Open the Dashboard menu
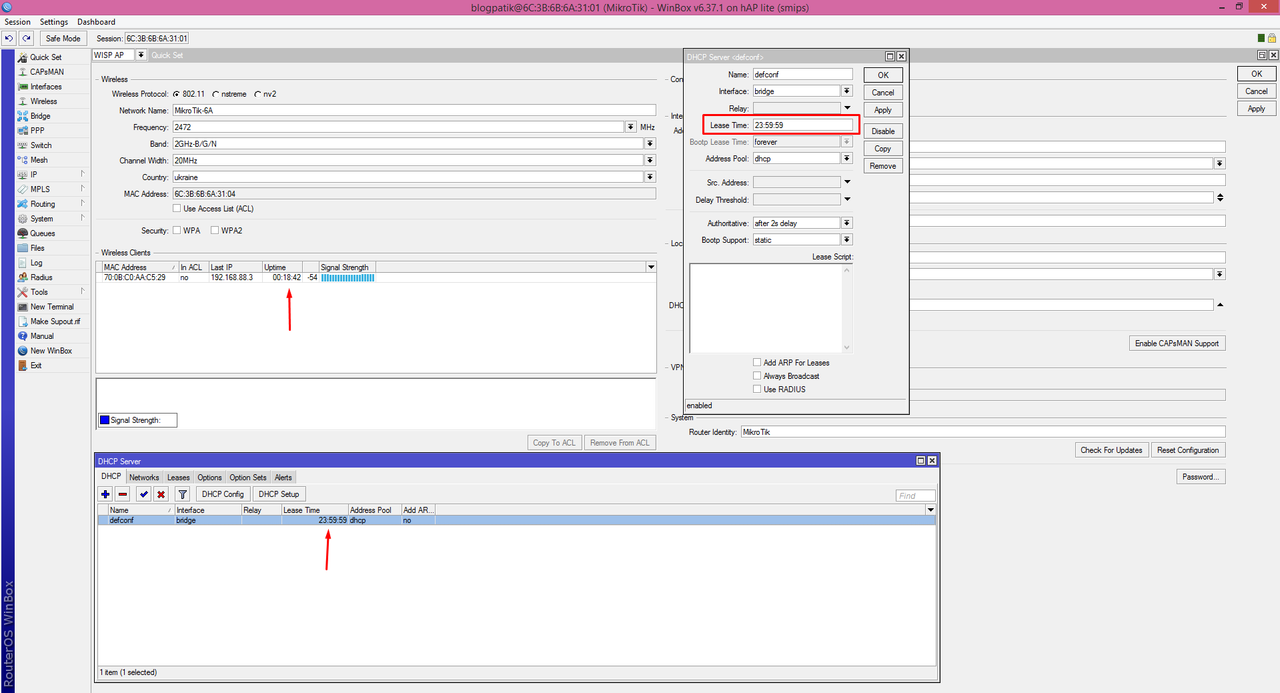 (x=96, y=22)
